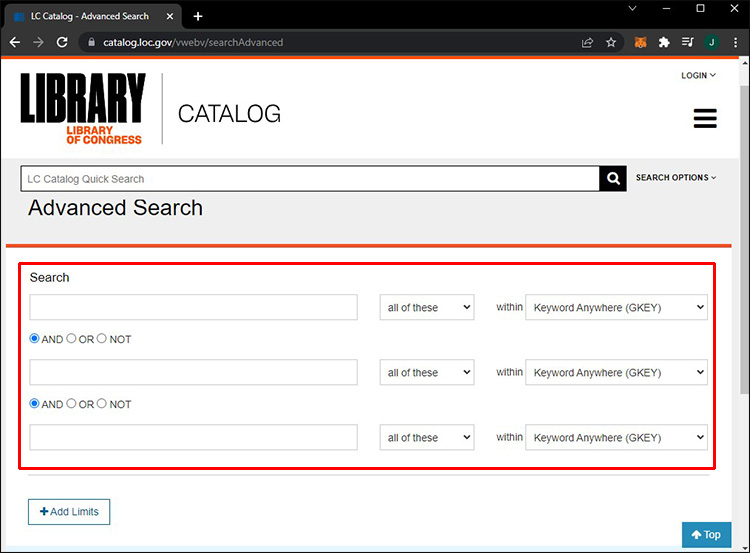Open the second Keyword Anywhere (GKEY) dropdown
Image resolution: width=750 pixels, height=553 pixels.
tap(616, 372)
